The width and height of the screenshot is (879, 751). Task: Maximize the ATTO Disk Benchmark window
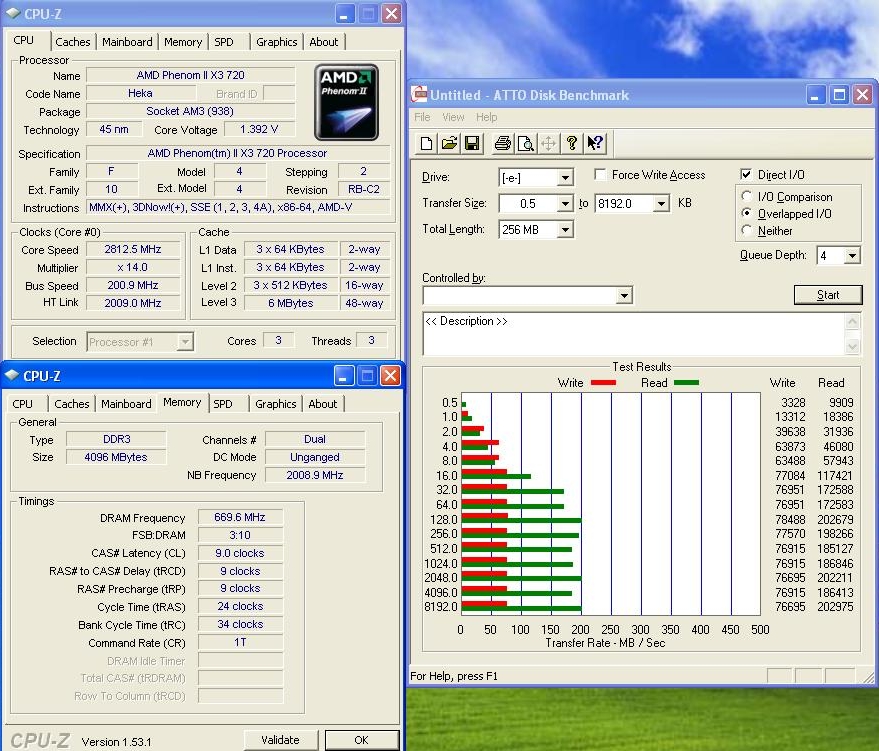[x=839, y=95]
